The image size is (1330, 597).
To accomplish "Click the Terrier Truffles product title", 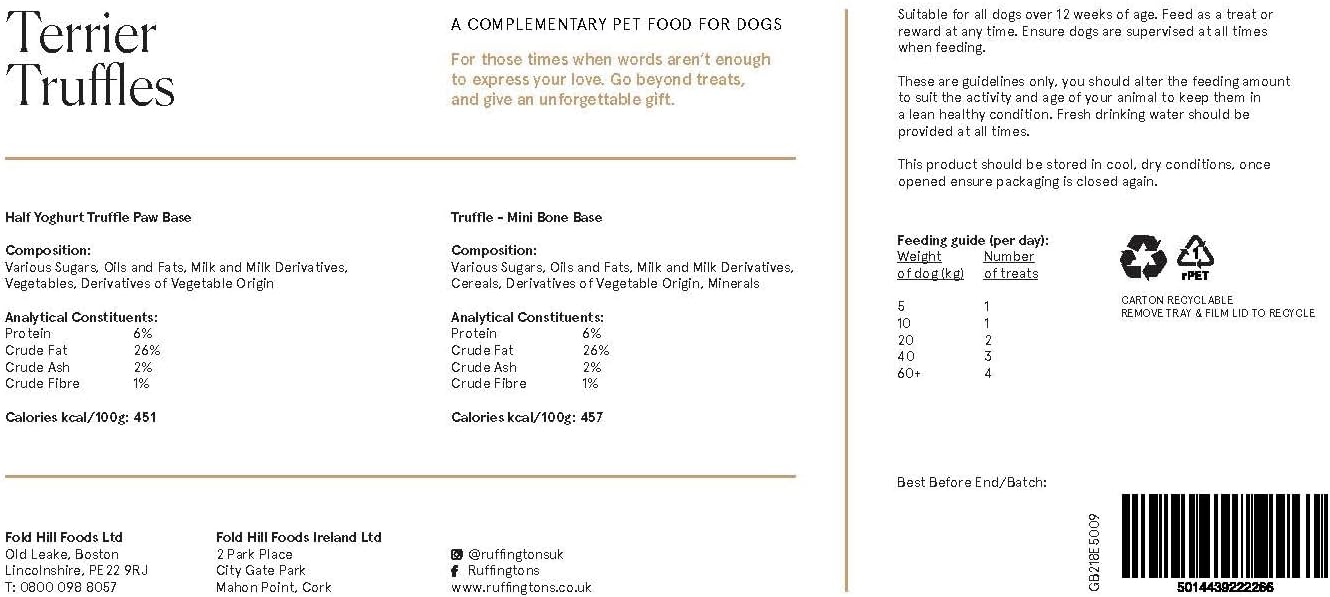I will [90, 60].
